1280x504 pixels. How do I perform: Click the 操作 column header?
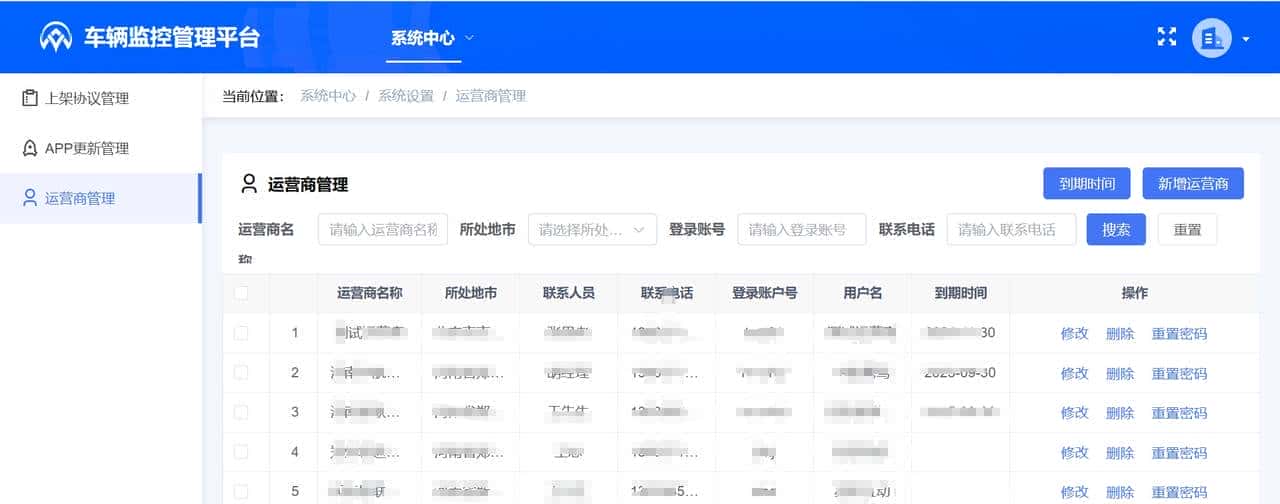pos(1135,293)
